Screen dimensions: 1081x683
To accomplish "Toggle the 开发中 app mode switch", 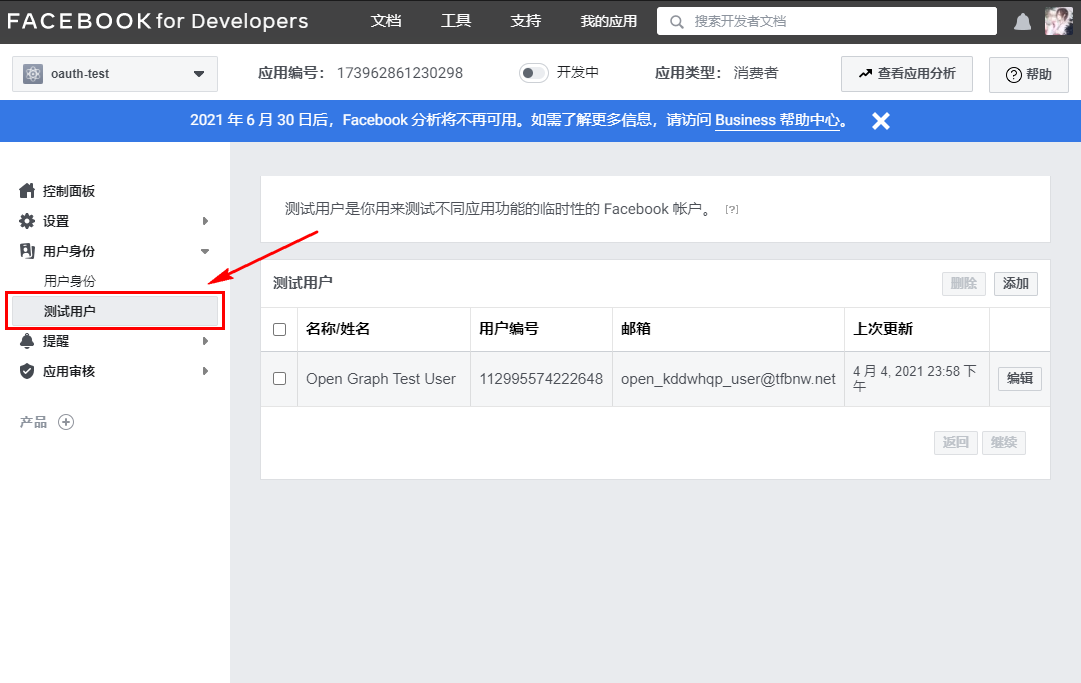I will tap(534, 73).
